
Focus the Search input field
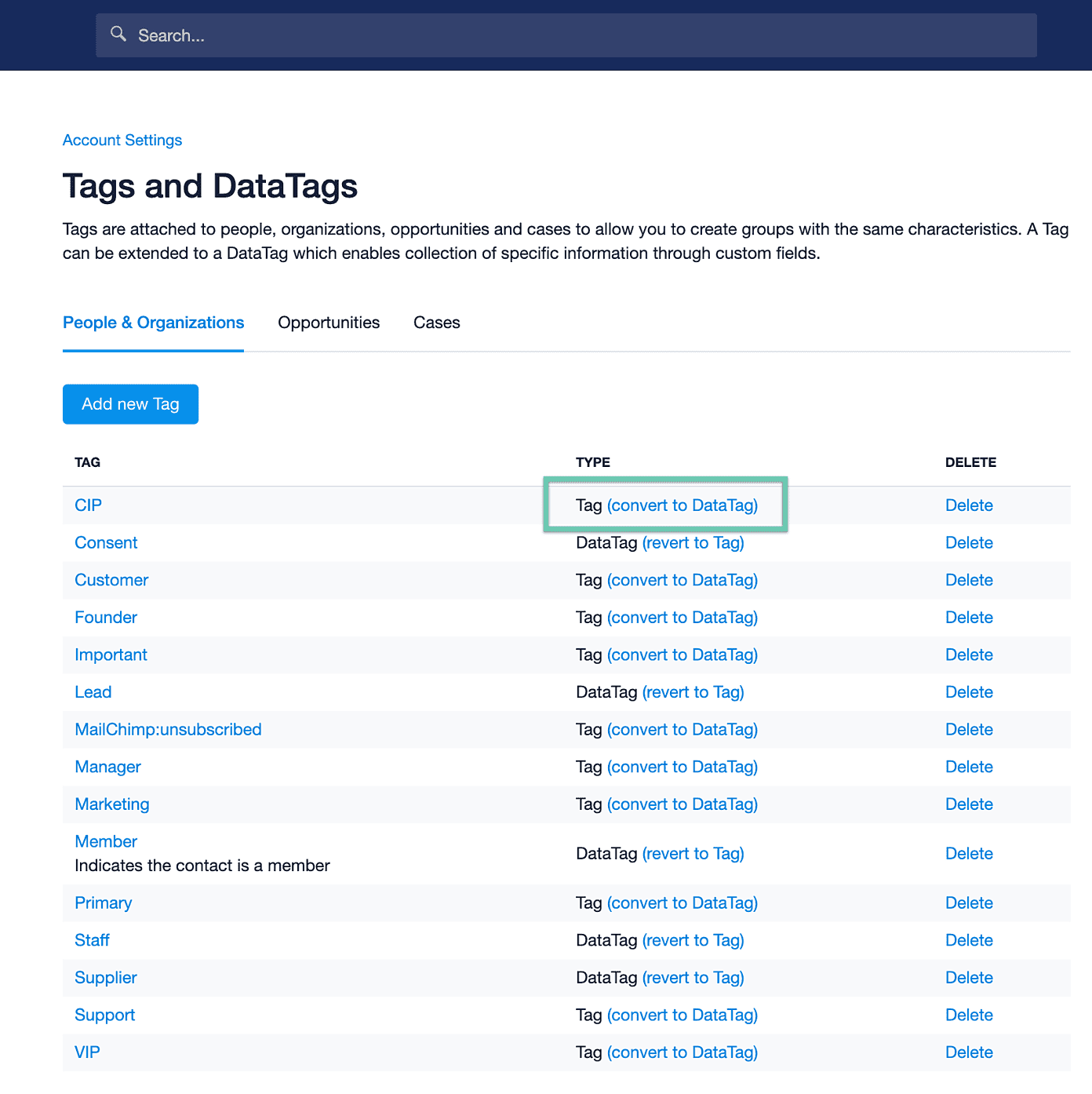[566, 35]
